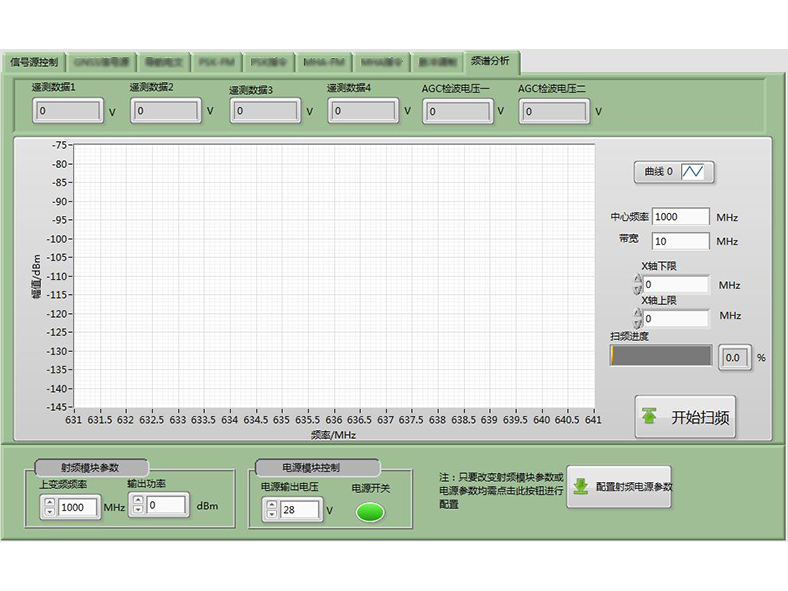Screen dimensions: 788x591
Task: Decrease 上变频频率 with the down arrow
Action: point(49,512)
